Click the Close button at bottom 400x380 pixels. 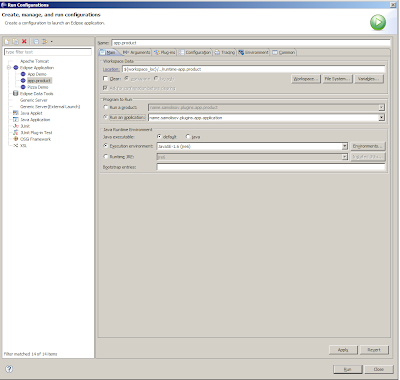[378, 369]
